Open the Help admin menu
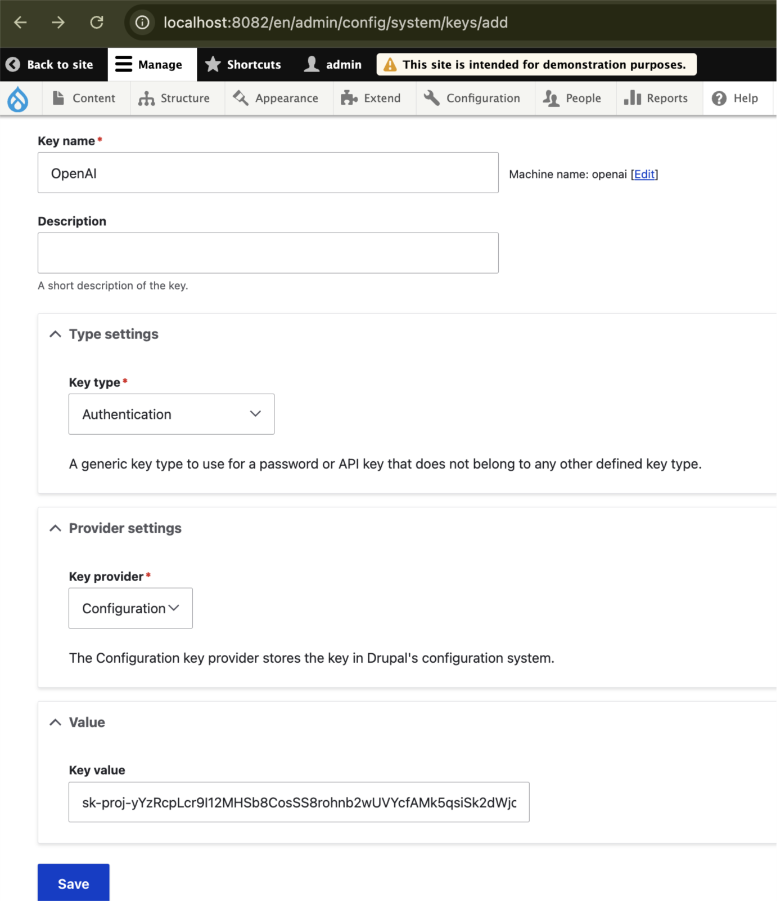777x901 pixels. click(736, 98)
